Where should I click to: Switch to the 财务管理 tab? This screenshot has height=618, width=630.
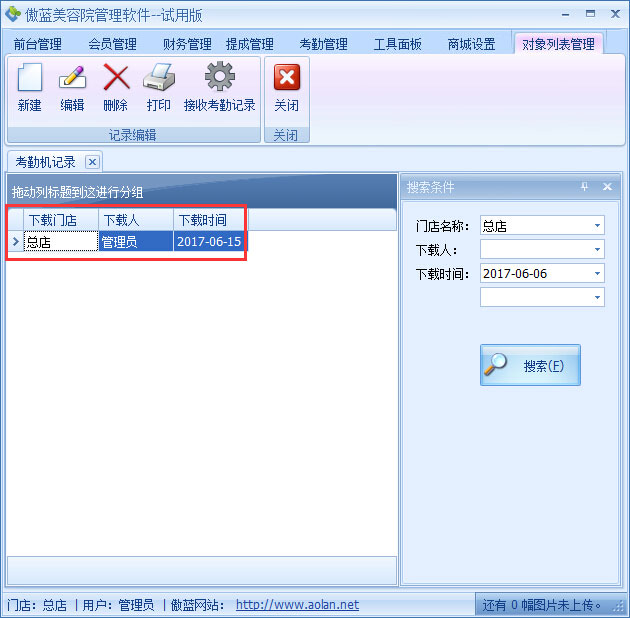pyautogui.click(x=187, y=44)
